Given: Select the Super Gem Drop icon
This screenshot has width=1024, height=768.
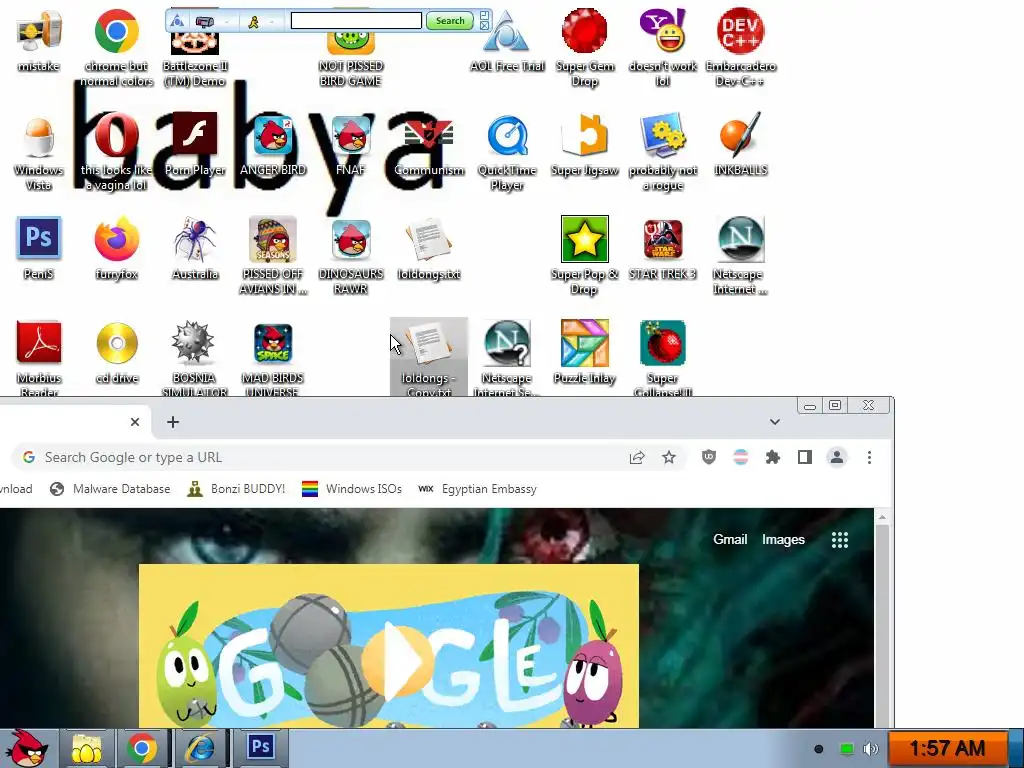Looking at the screenshot, I should [x=584, y=47].
